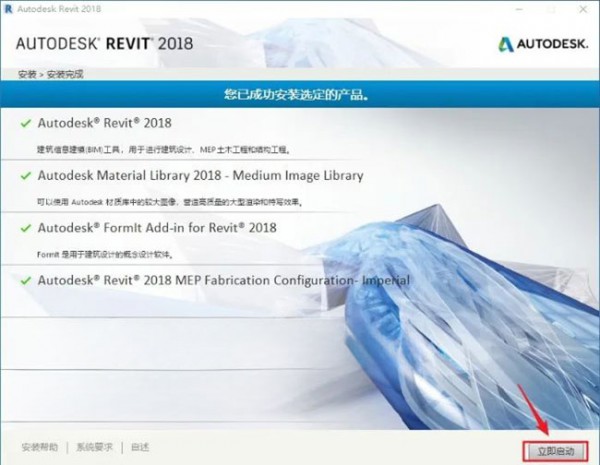Image resolution: width=600 pixels, height=465 pixels.
Task: Open the 自述 readme link
Action: coord(140,447)
